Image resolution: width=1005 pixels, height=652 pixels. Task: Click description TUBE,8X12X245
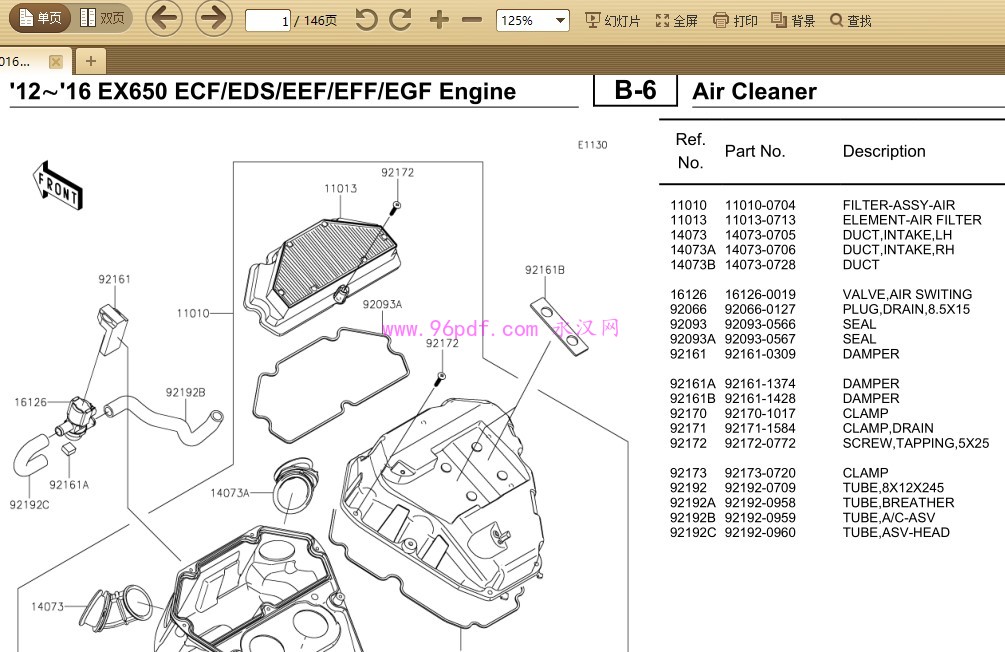click(x=893, y=487)
